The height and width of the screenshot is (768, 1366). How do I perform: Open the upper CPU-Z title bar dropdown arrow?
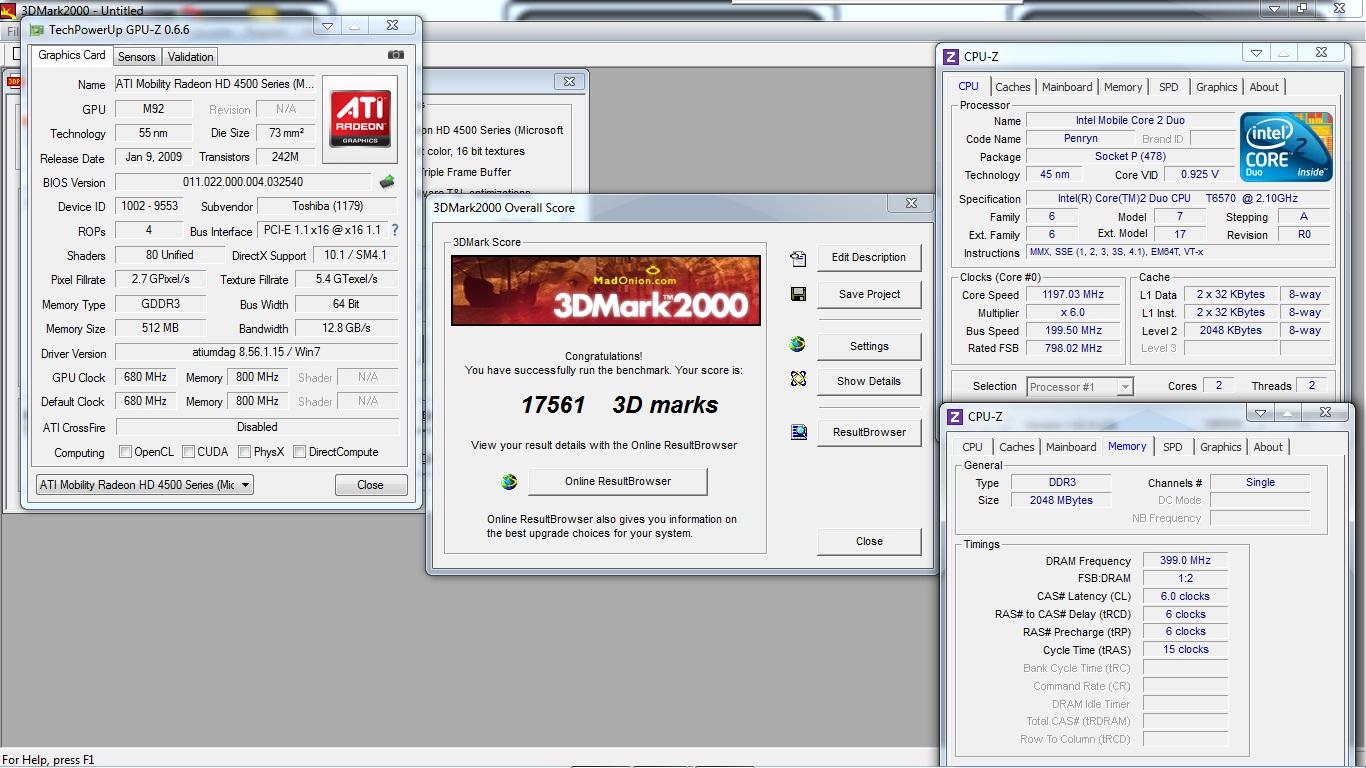pos(1258,53)
